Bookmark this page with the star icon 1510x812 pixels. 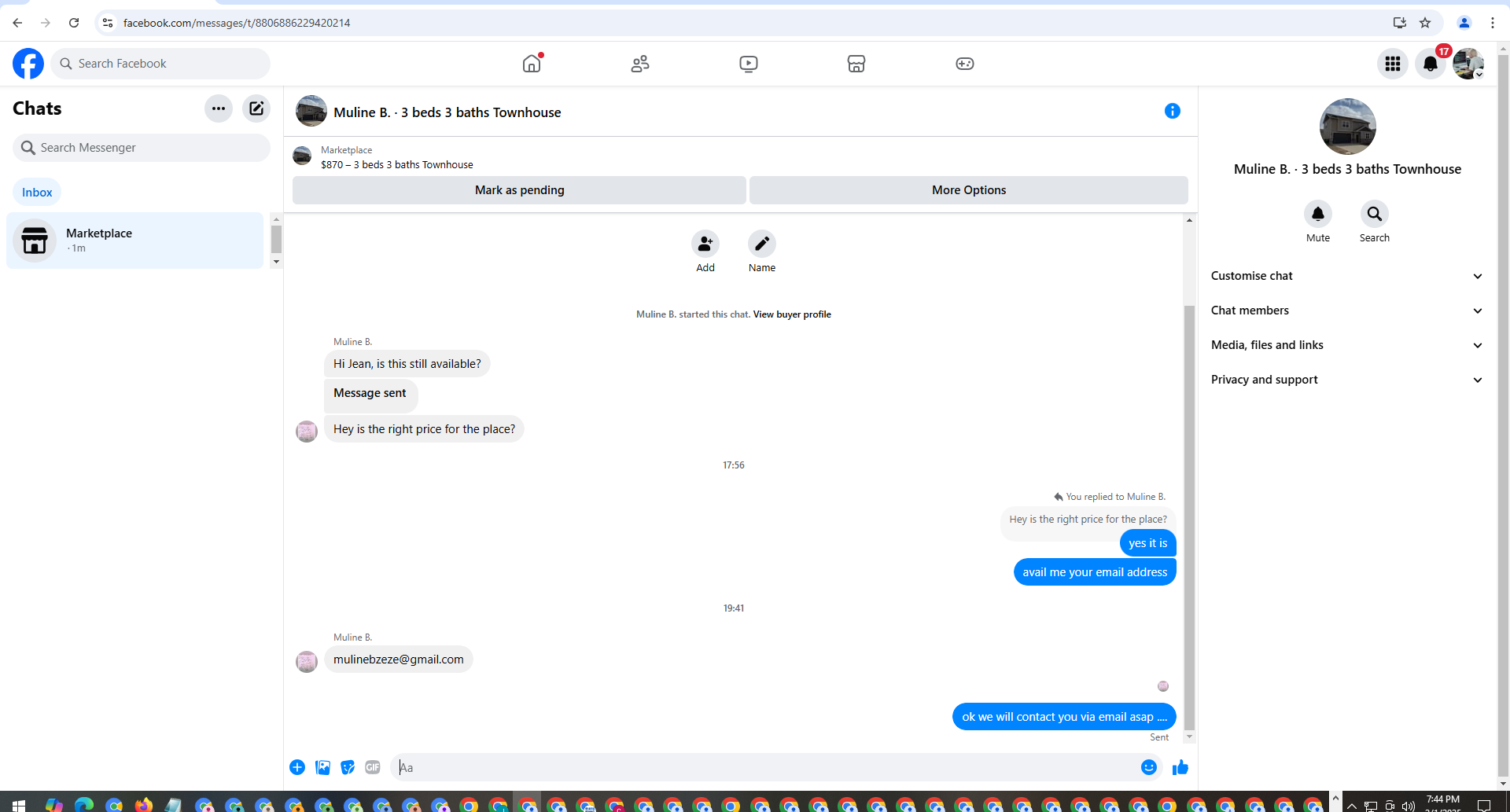click(x=1425, y=23)
